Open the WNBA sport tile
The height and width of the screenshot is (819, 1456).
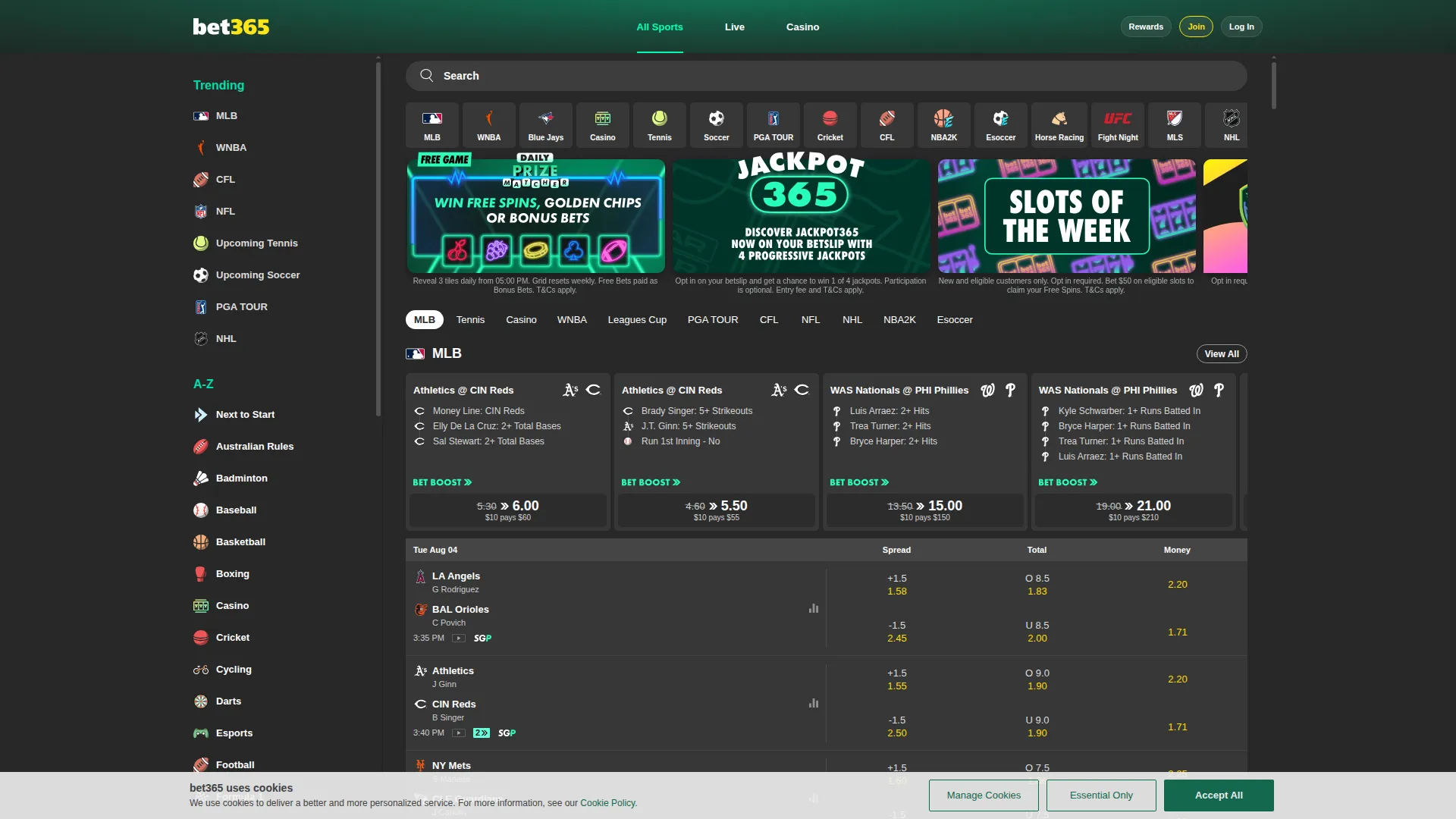click(x=488, y=124)
